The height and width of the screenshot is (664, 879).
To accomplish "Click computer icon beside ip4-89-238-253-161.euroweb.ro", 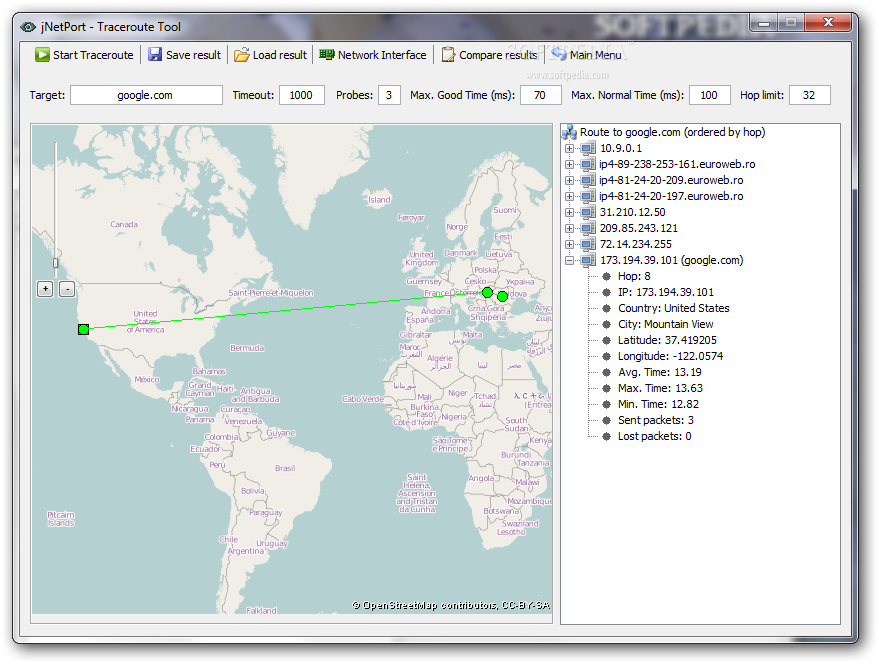I will tap(588, 164).
